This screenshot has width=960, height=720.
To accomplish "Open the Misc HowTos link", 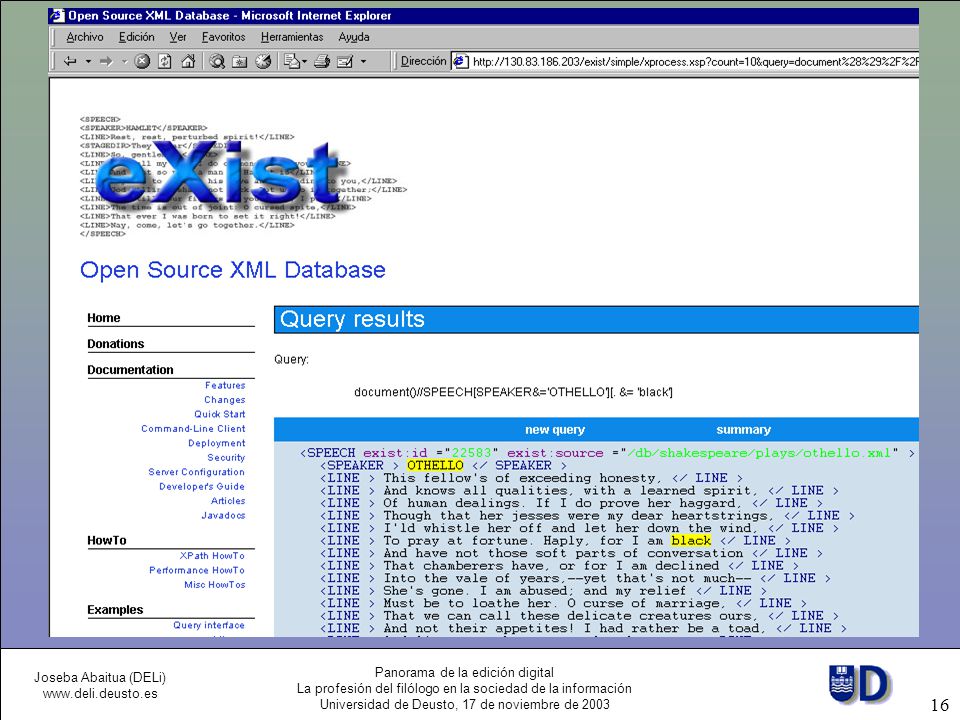I will point(215,585).
